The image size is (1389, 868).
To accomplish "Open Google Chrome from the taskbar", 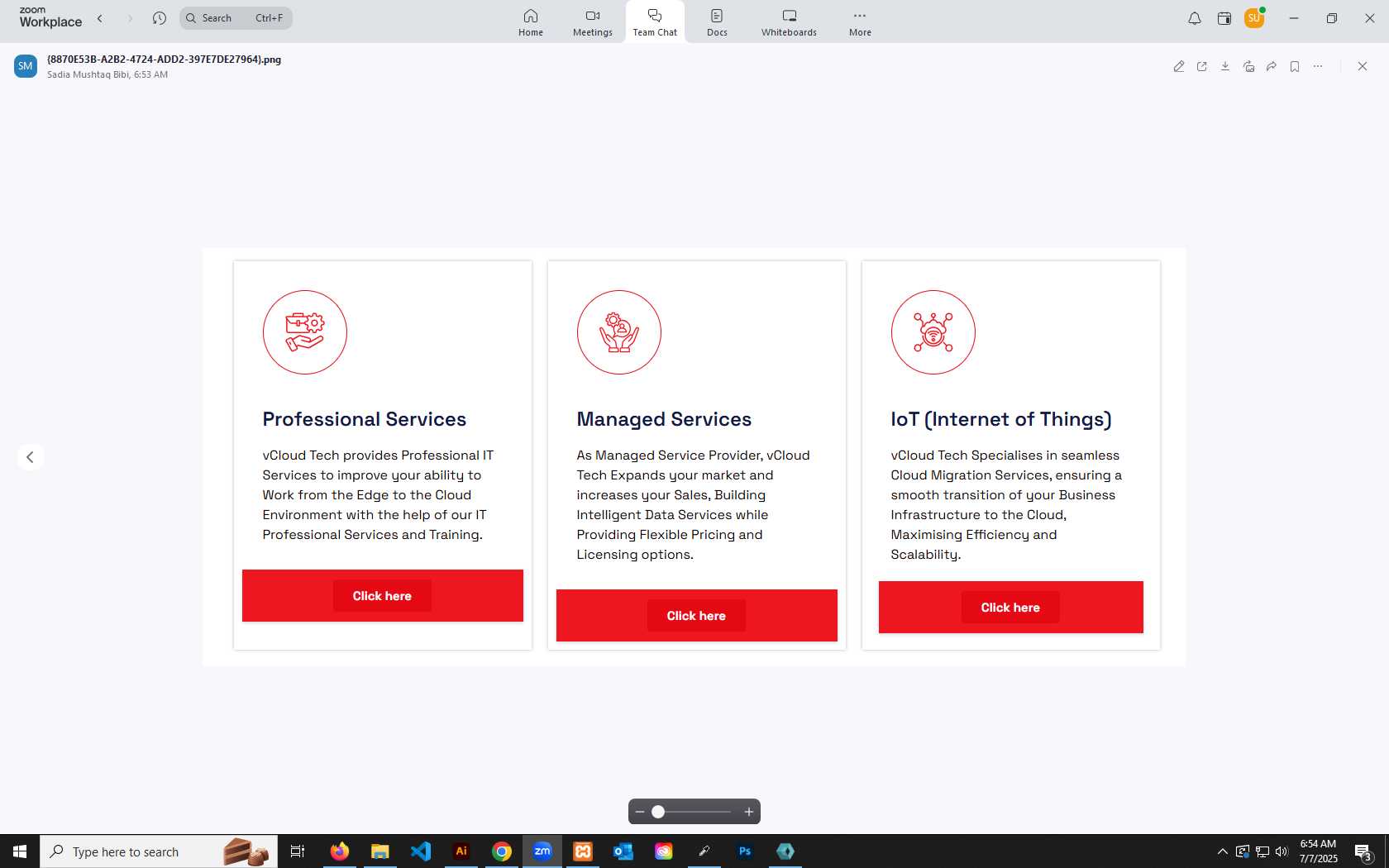I will 502,851.
